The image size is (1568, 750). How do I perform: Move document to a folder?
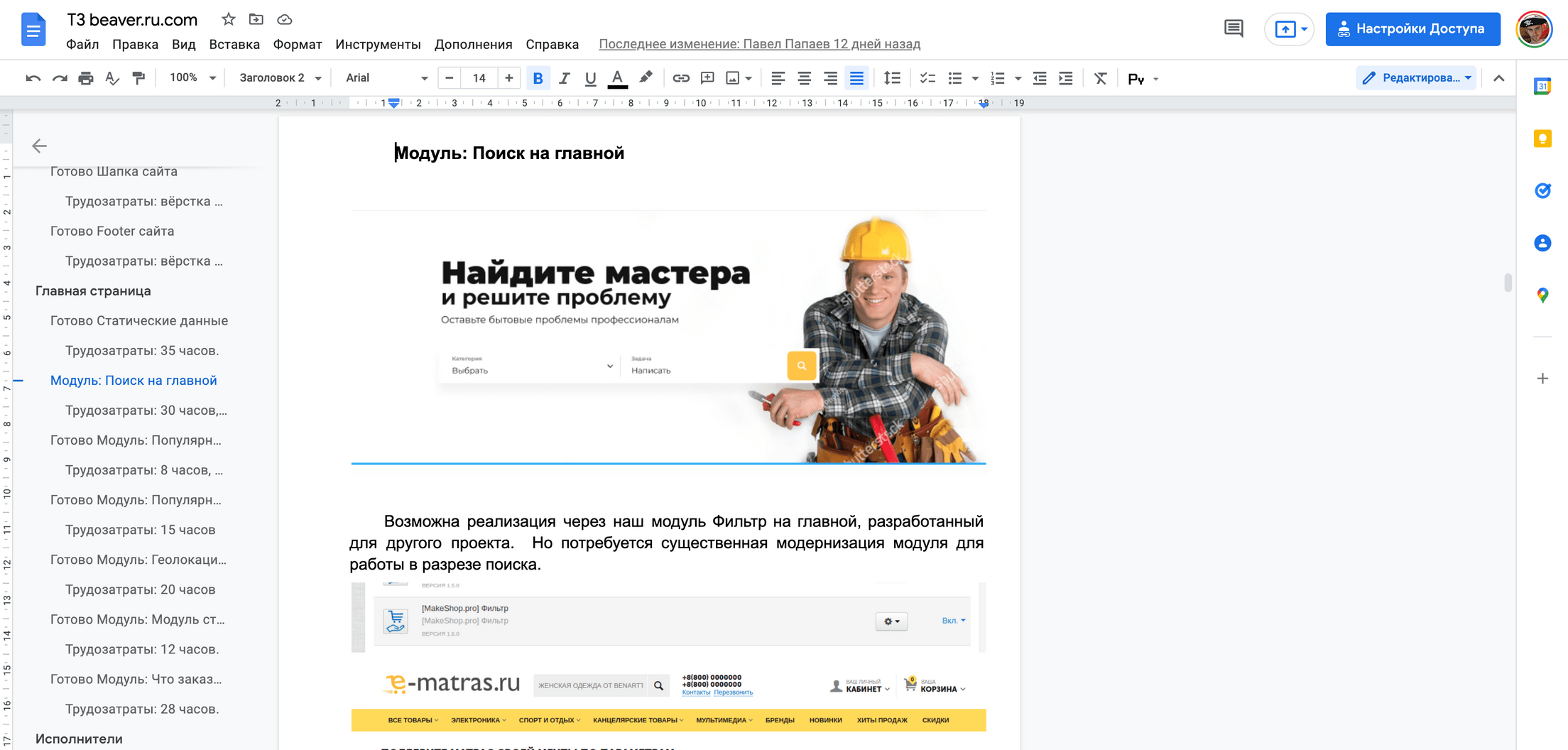pos(256,19)
